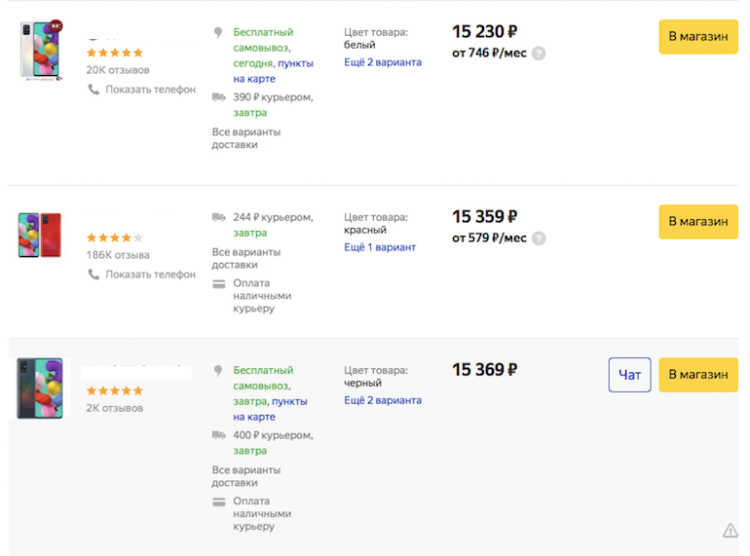Expand Ещё 1 вариант for the red color
Image resolution: width=750 pixels, height=556 pixels.
380,247
